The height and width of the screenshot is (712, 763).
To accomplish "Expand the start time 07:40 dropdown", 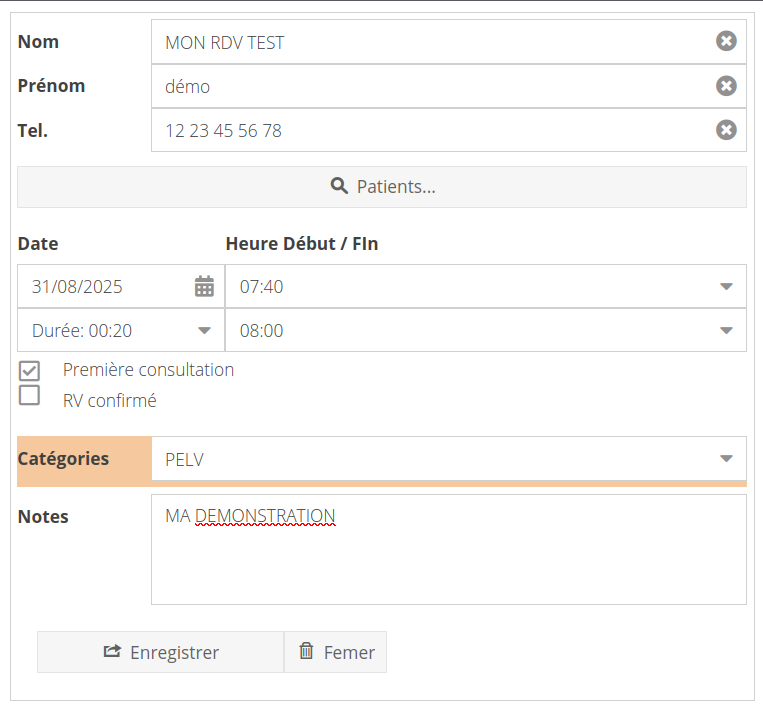I will (726, 287).
